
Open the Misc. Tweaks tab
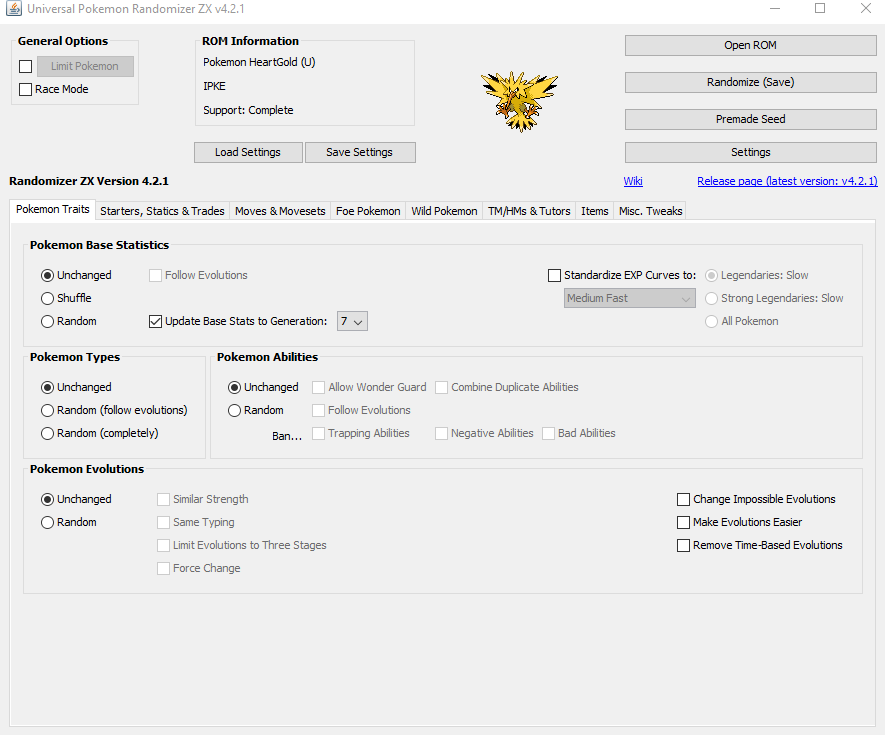[x=650, y=211]
